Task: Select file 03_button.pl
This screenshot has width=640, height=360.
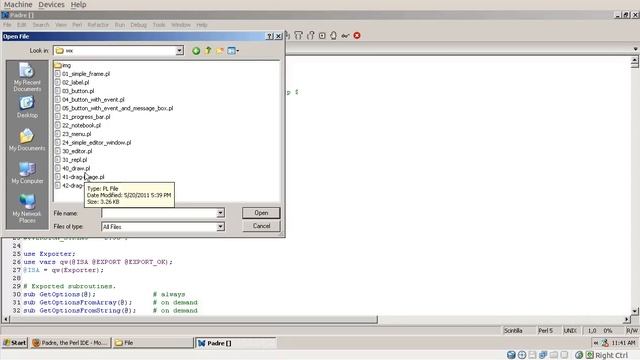Action: (x=74, y=91)
